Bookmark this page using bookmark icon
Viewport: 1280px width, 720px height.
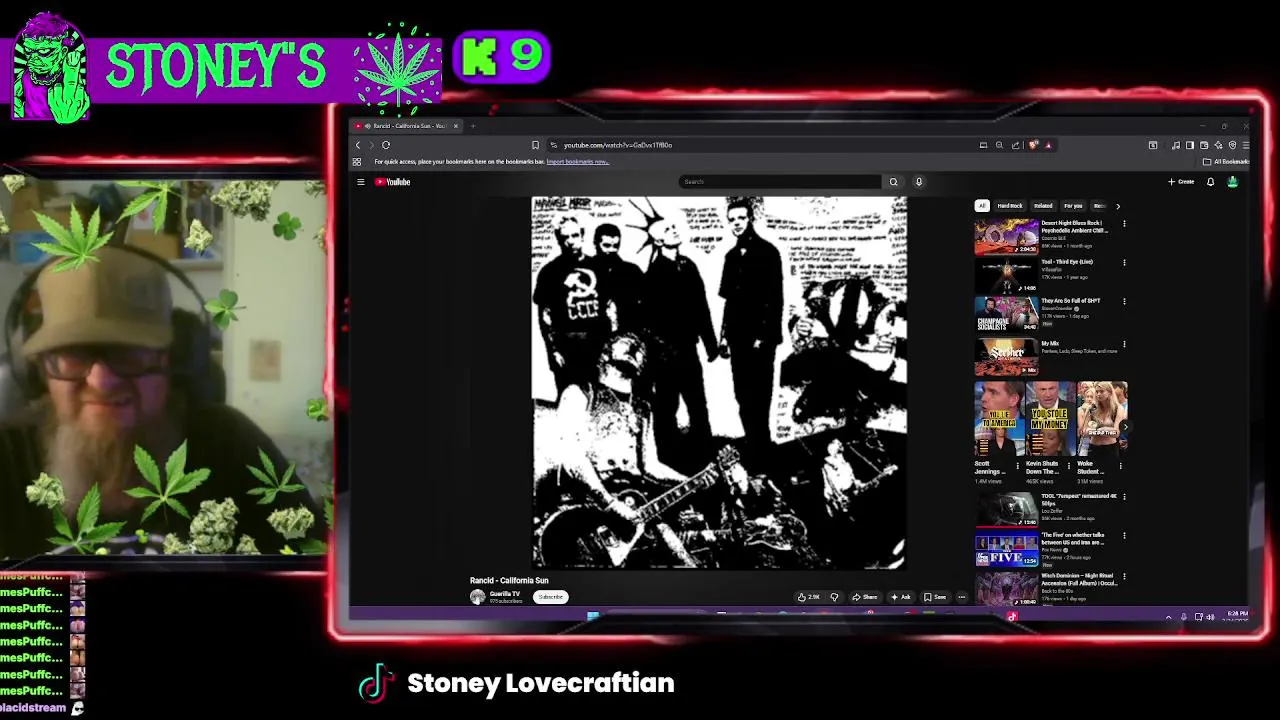[x=535, y=145]
